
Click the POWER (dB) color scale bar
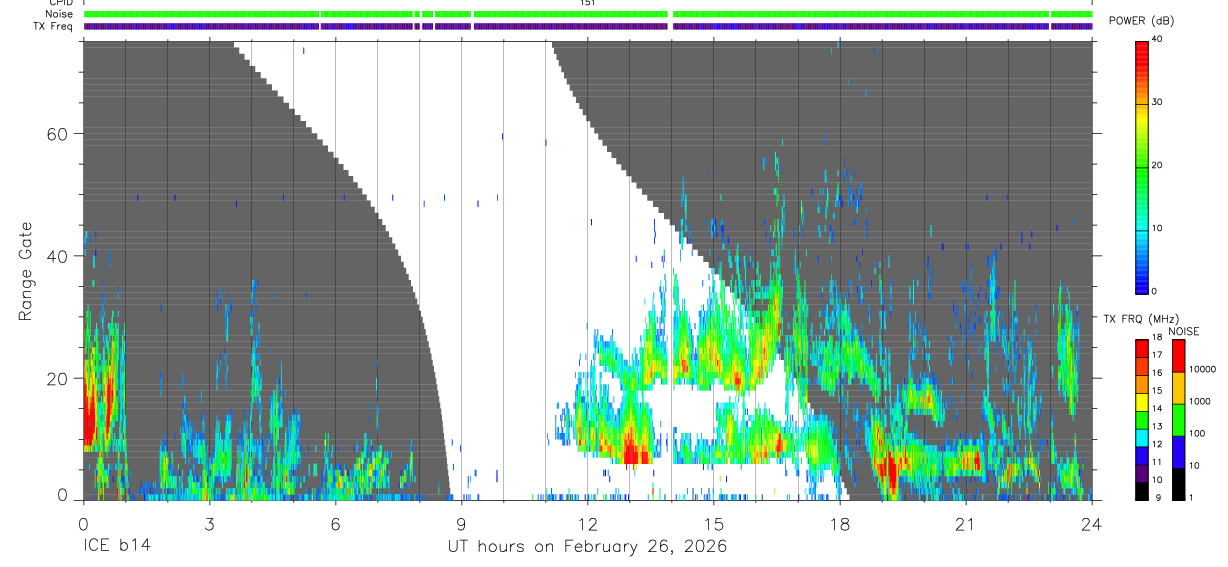click(1141, 166)
